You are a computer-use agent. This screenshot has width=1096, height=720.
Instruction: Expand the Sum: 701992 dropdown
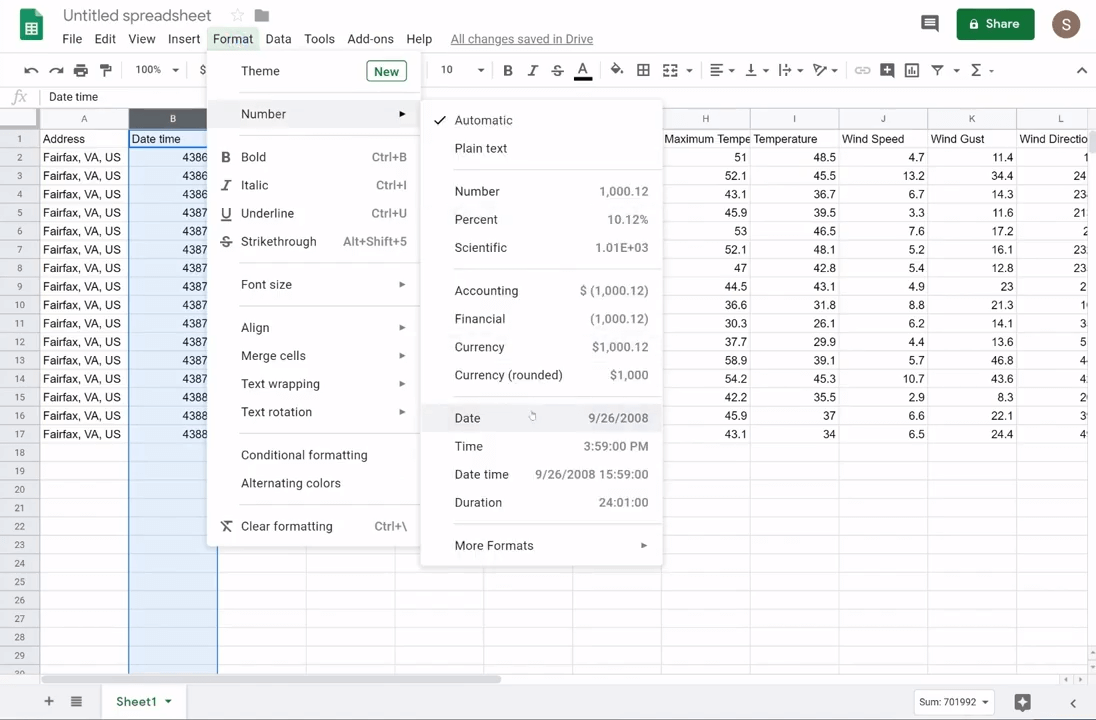pos(953,702)
